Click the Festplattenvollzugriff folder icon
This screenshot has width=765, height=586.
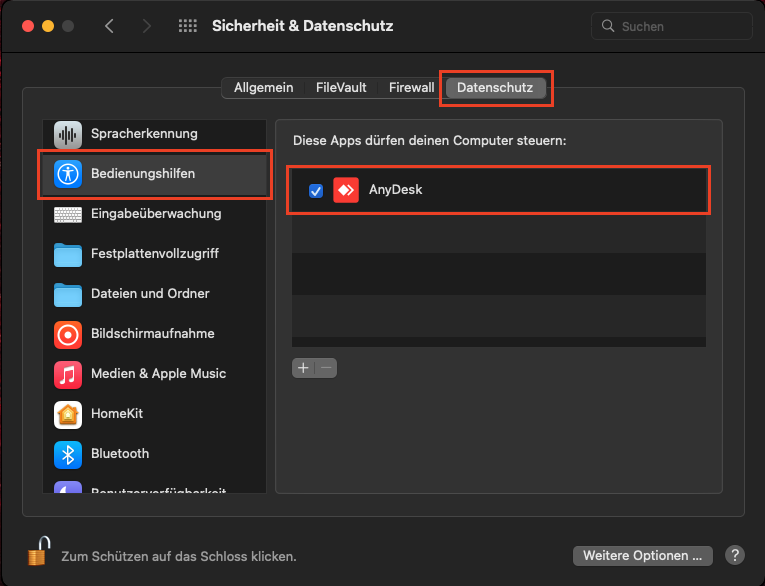point(68,254)
